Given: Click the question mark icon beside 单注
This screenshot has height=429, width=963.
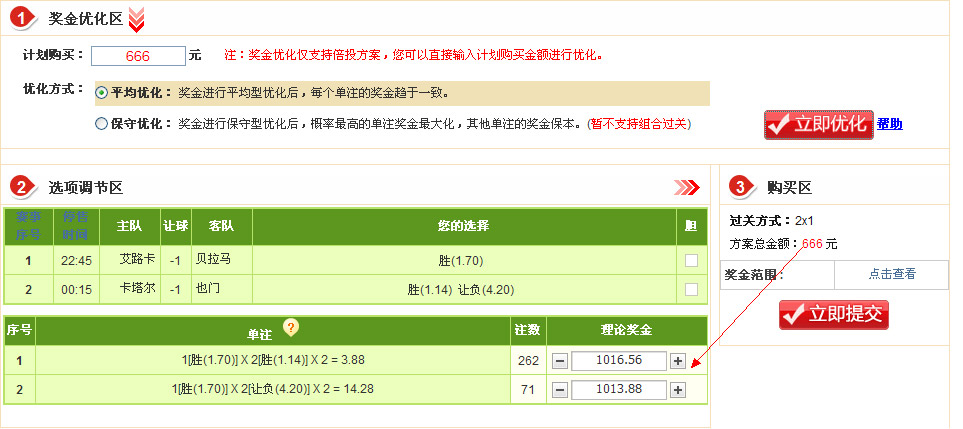Looking at the screenshot, I should (292, 327).
